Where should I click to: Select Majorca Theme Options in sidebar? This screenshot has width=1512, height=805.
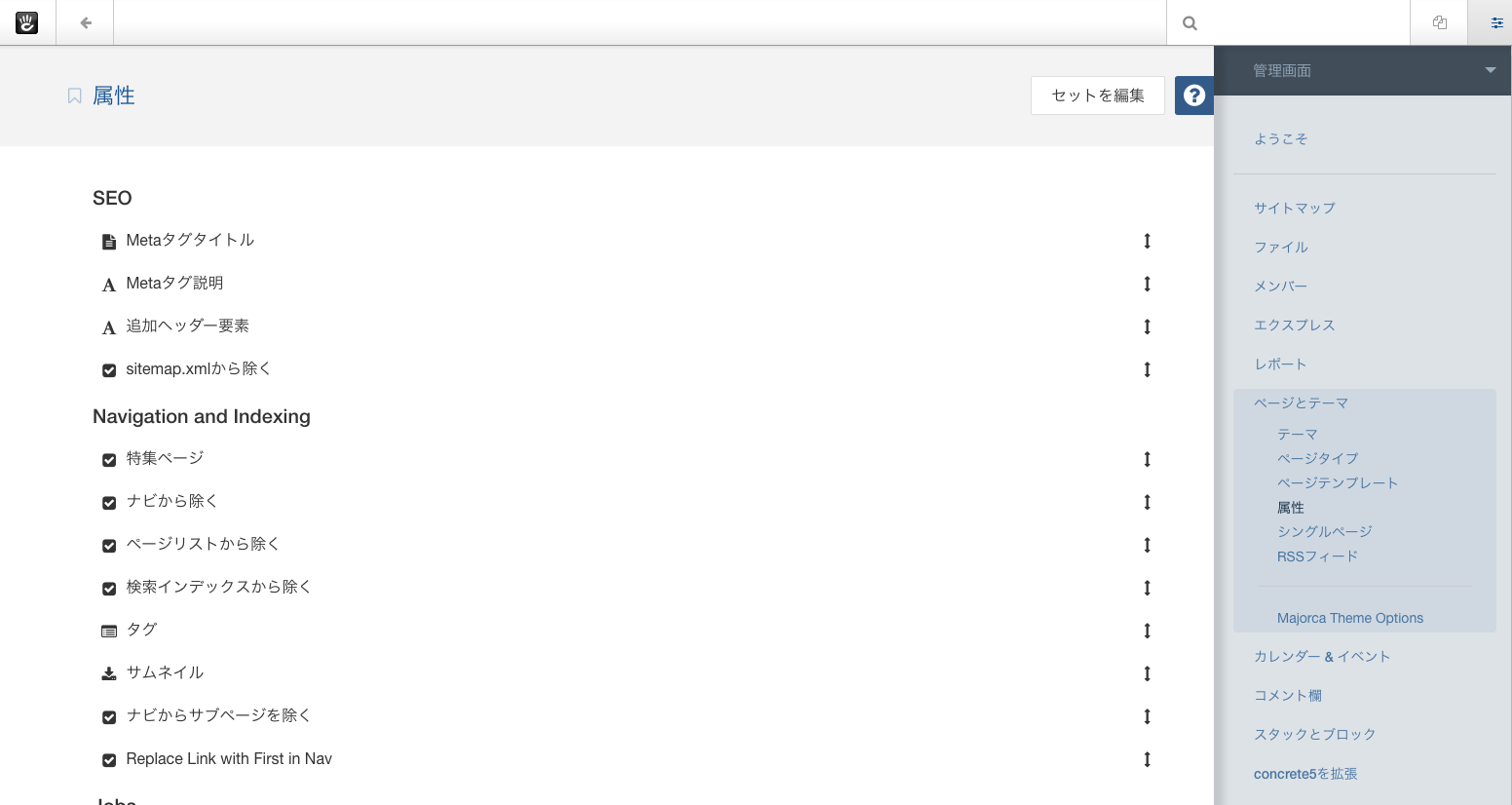[1349, 618]
